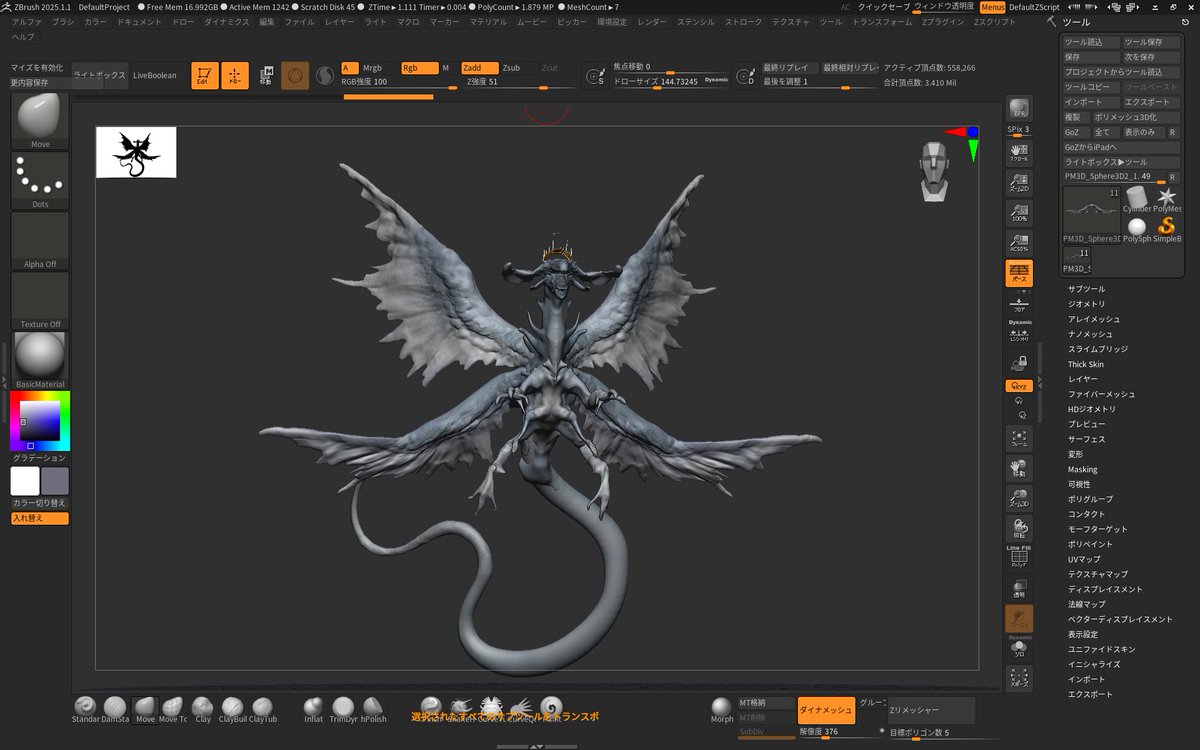Click the ライトボックス button
The height and width of the screenshot is (750, 1200).
100,75
